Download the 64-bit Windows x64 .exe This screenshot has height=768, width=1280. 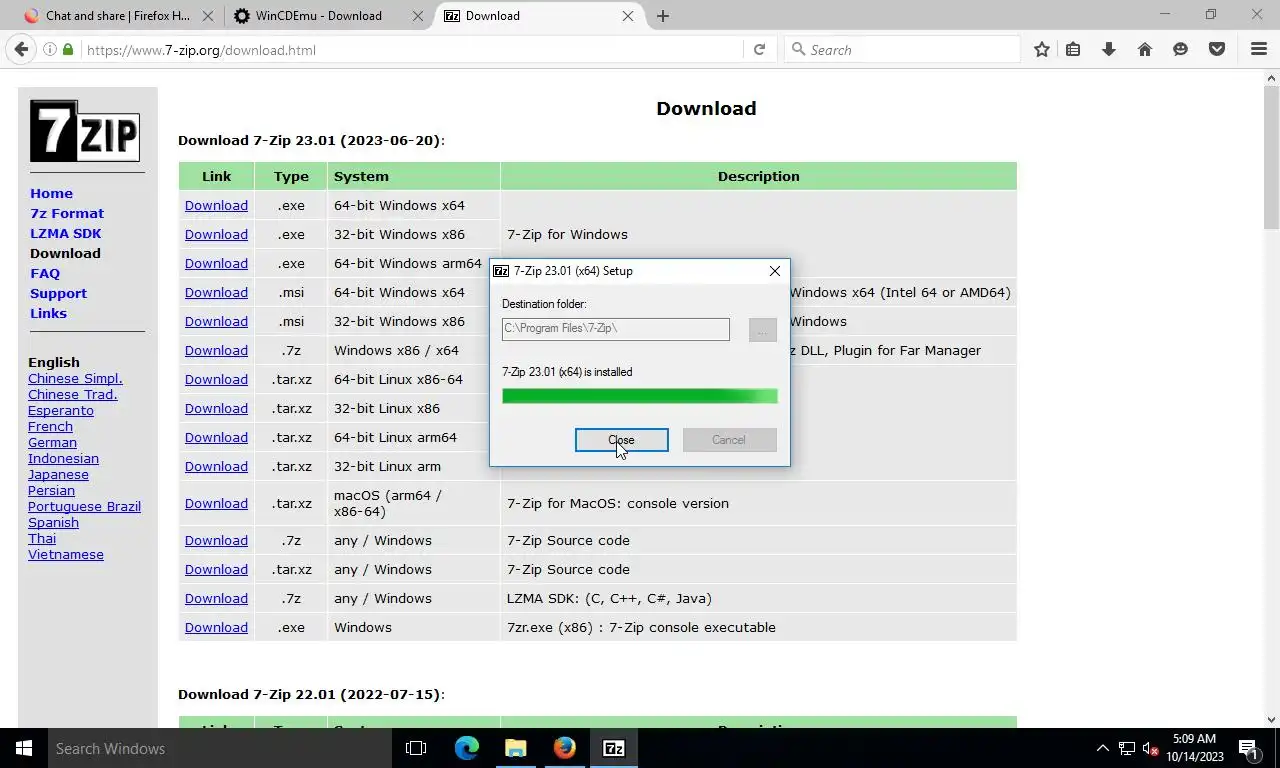(x=216, y=205)
